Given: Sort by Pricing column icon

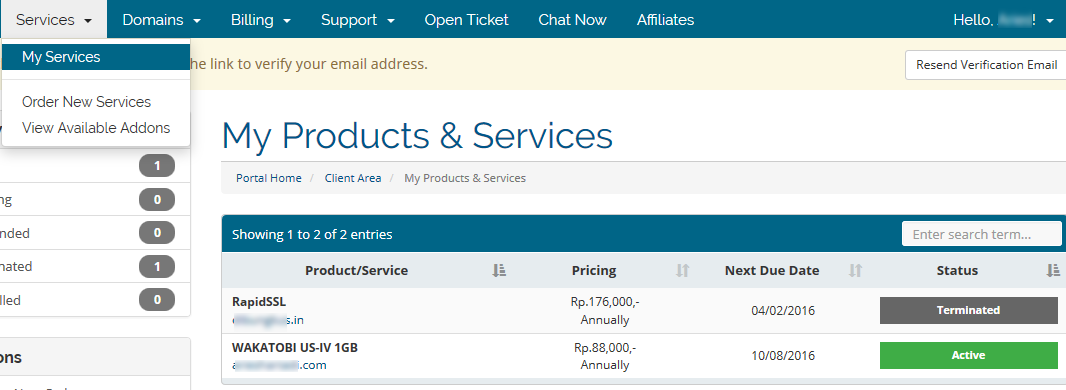Looking at the screenshot, I should [x=683, y=270].
